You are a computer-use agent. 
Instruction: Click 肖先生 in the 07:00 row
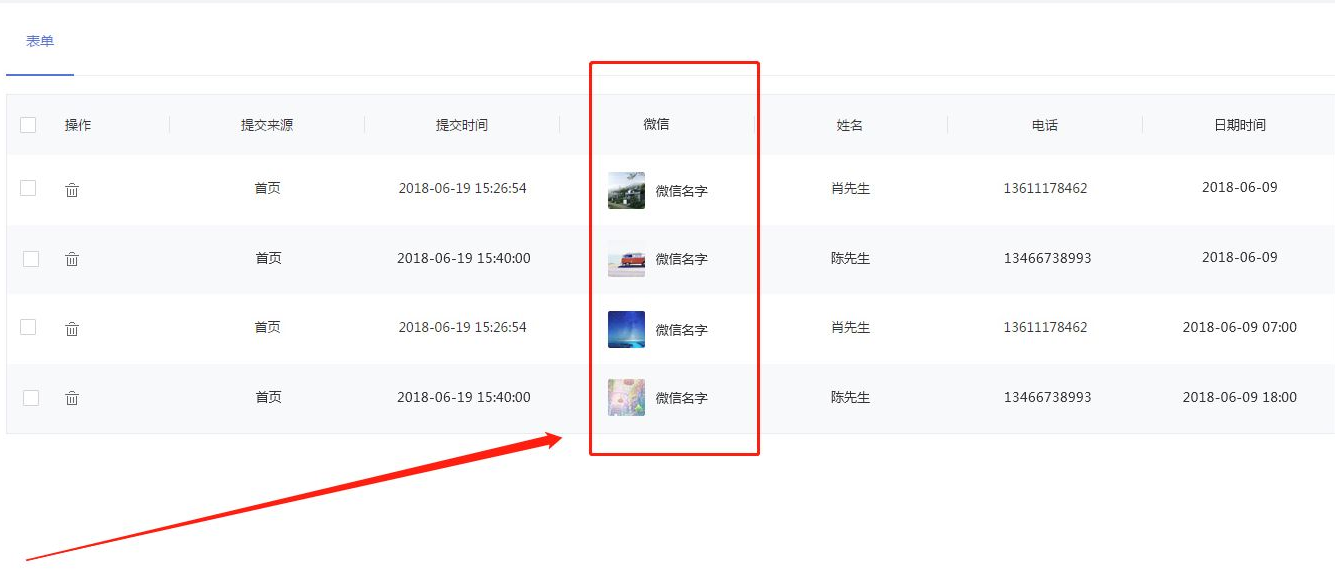click(x=850, y=327)
